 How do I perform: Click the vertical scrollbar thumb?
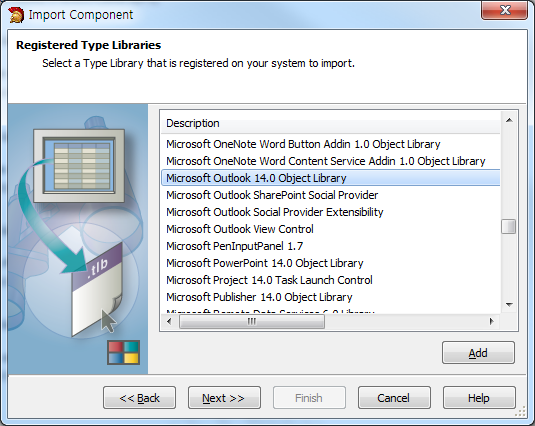(509, 227)
